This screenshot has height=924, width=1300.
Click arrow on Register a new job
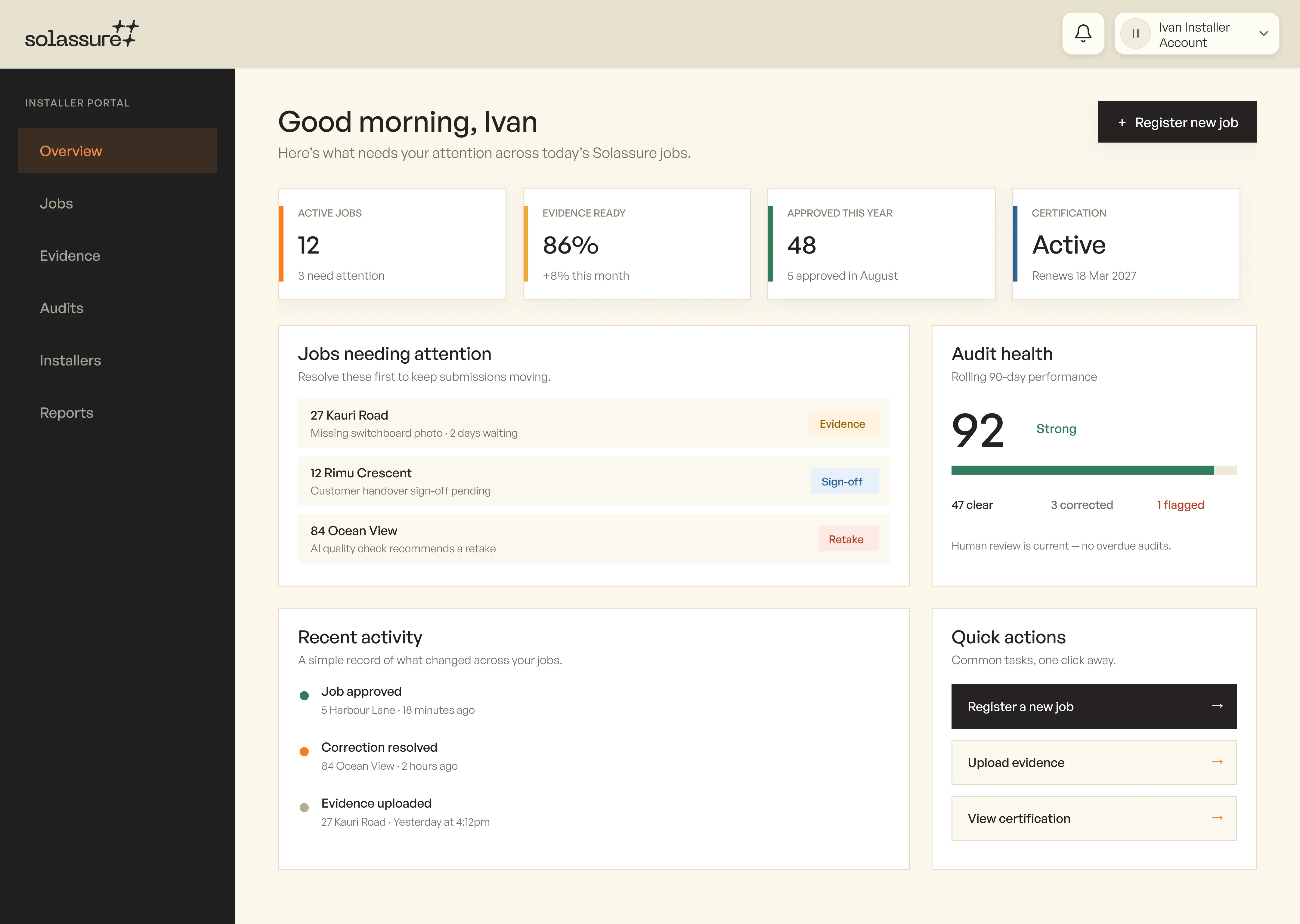1217,706
